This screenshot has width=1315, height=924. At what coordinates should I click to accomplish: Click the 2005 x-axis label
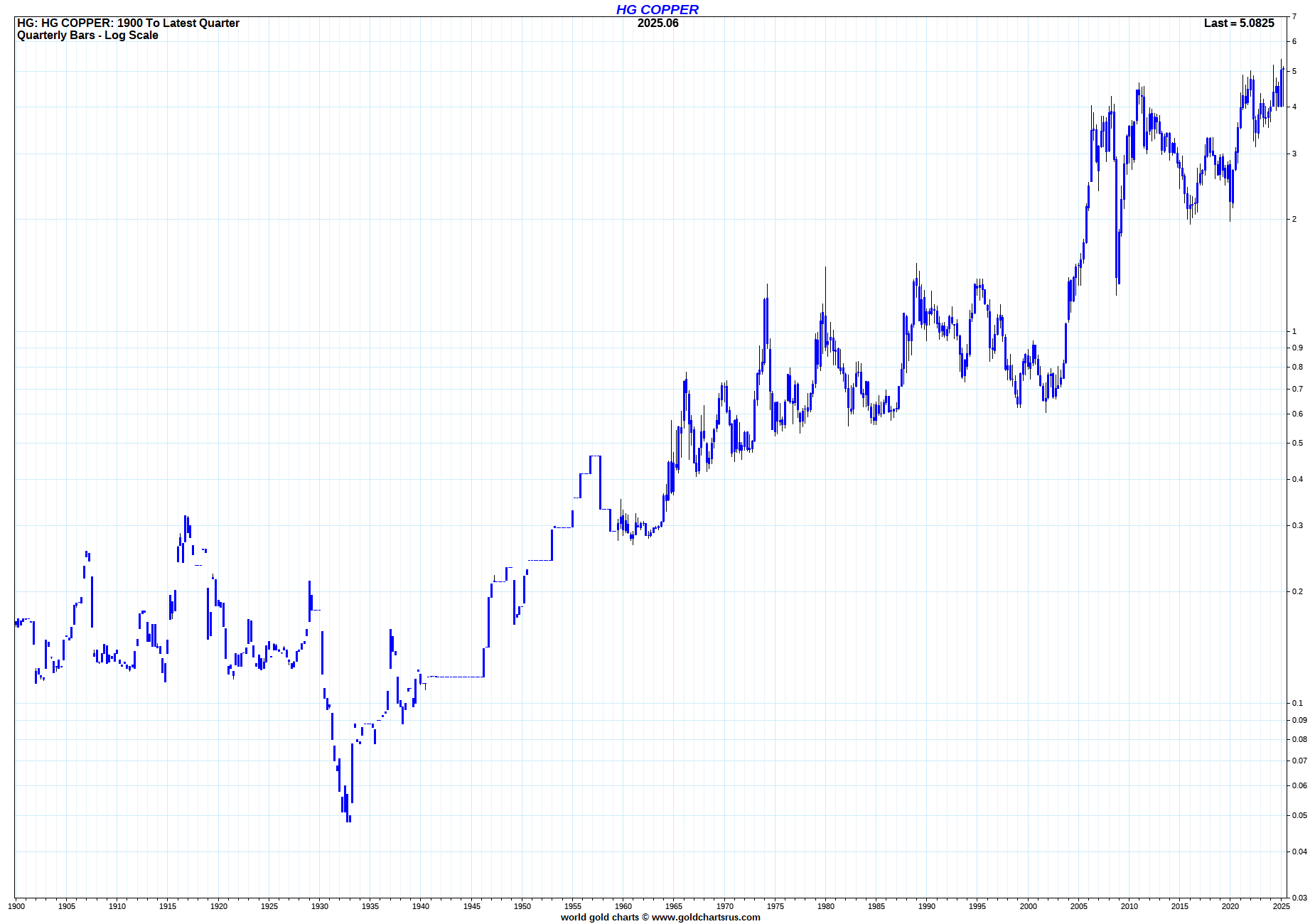(1079, 906)
